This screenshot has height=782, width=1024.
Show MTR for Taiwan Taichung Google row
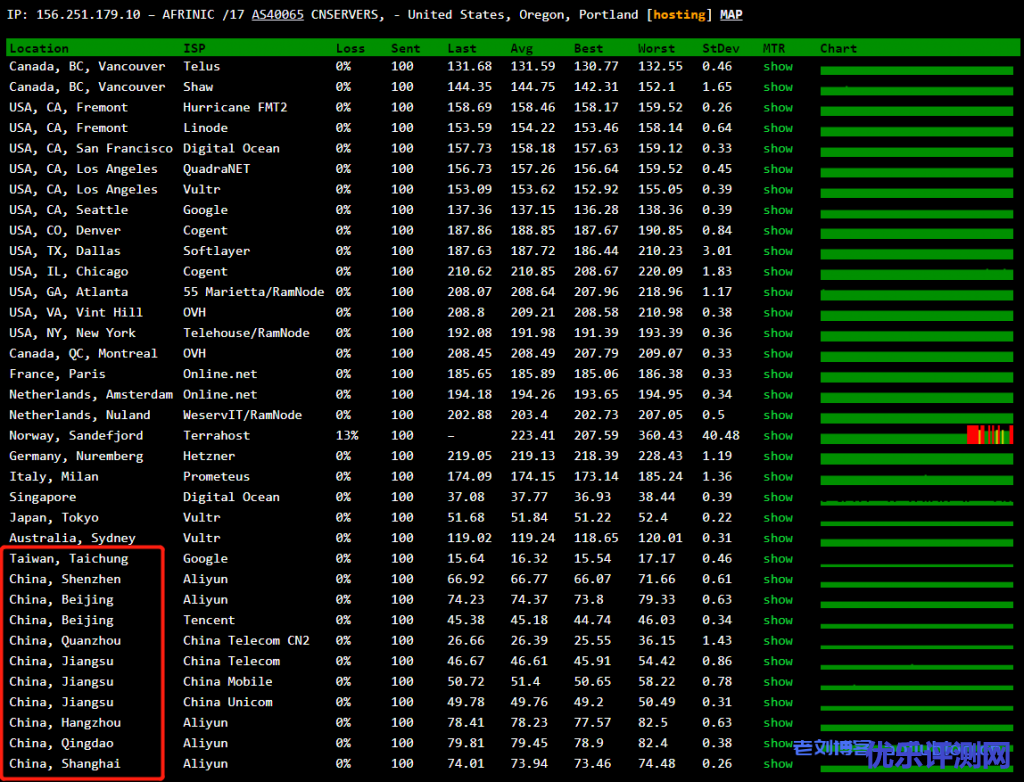(777, 559)
